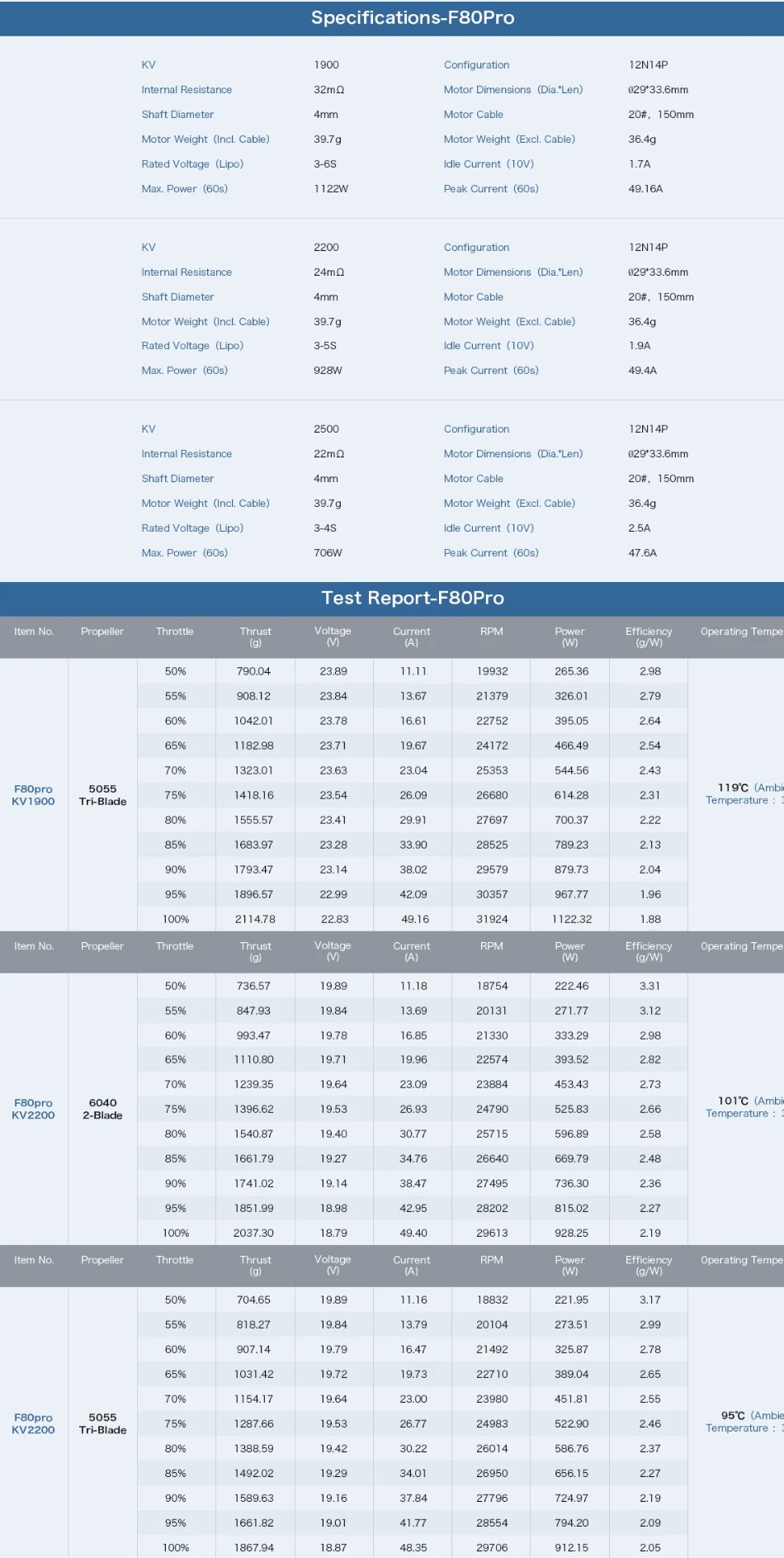Click the internal resistance value 22mΩ

click(329, 454)
